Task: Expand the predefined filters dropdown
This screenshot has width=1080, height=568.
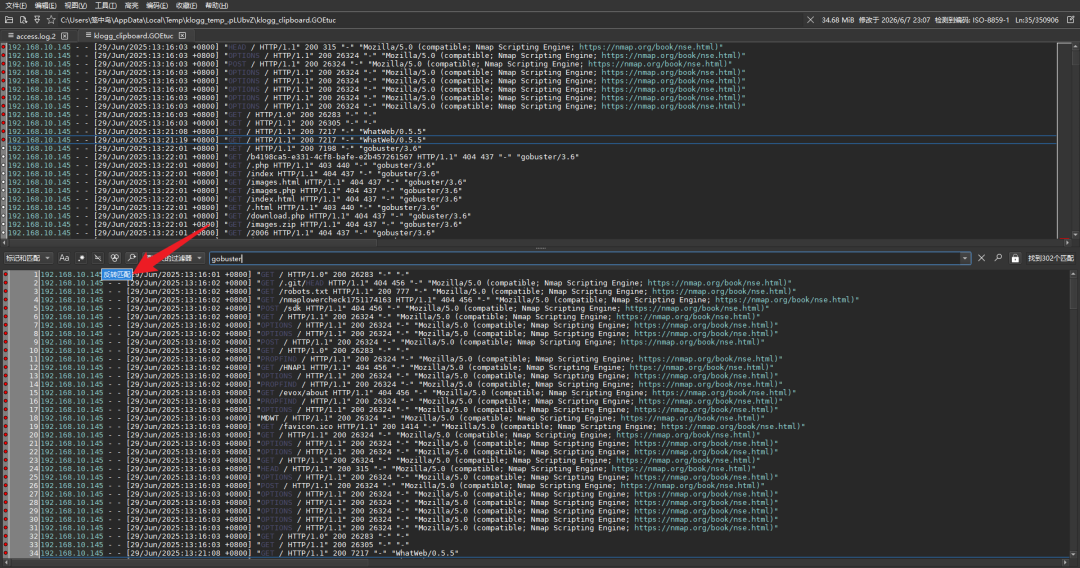Action: [174, 258]
